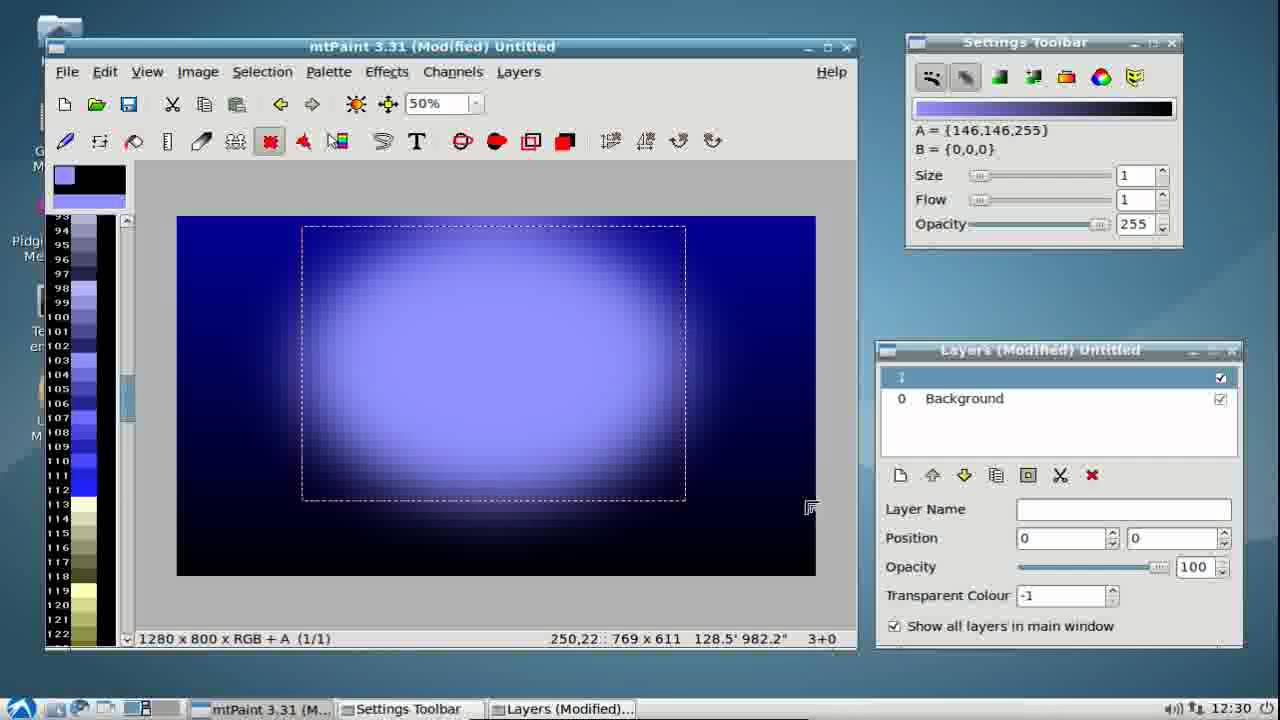Viewport: 1280px width, 720px height.
Task: Open the 50% zoom dropdown
Action: (476, 104)
